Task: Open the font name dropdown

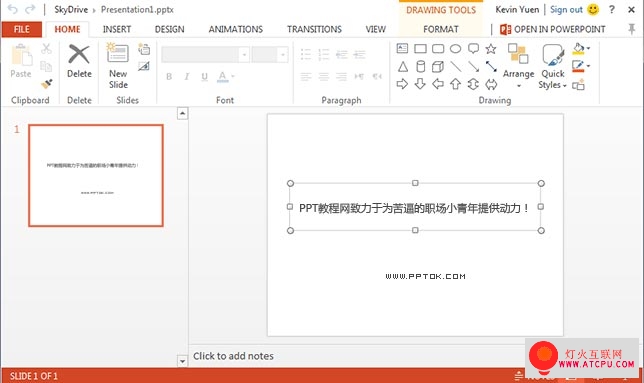Action: tap(244, 54)
